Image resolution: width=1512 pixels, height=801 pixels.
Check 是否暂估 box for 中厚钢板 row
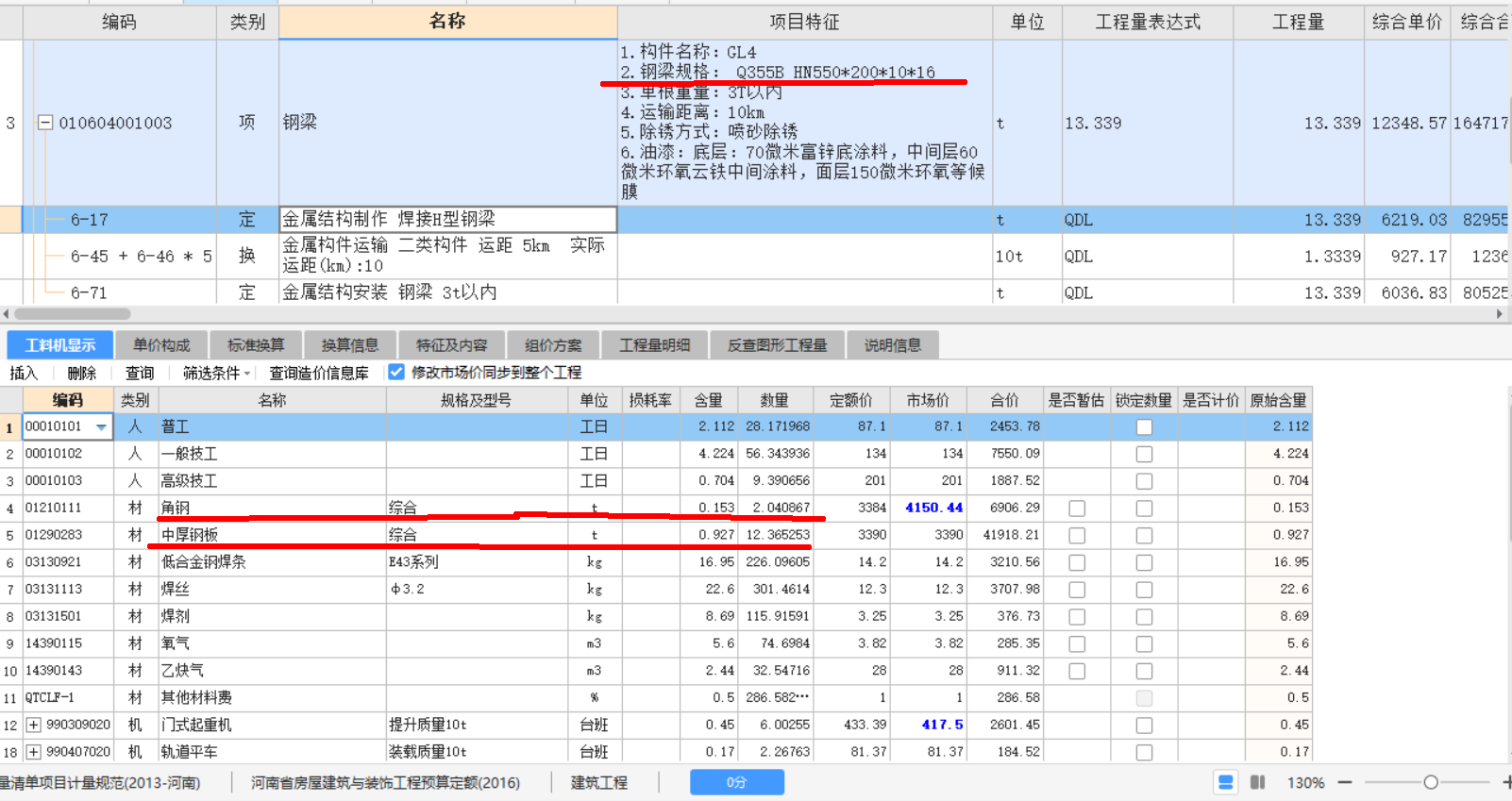[x=1077, y=536]
